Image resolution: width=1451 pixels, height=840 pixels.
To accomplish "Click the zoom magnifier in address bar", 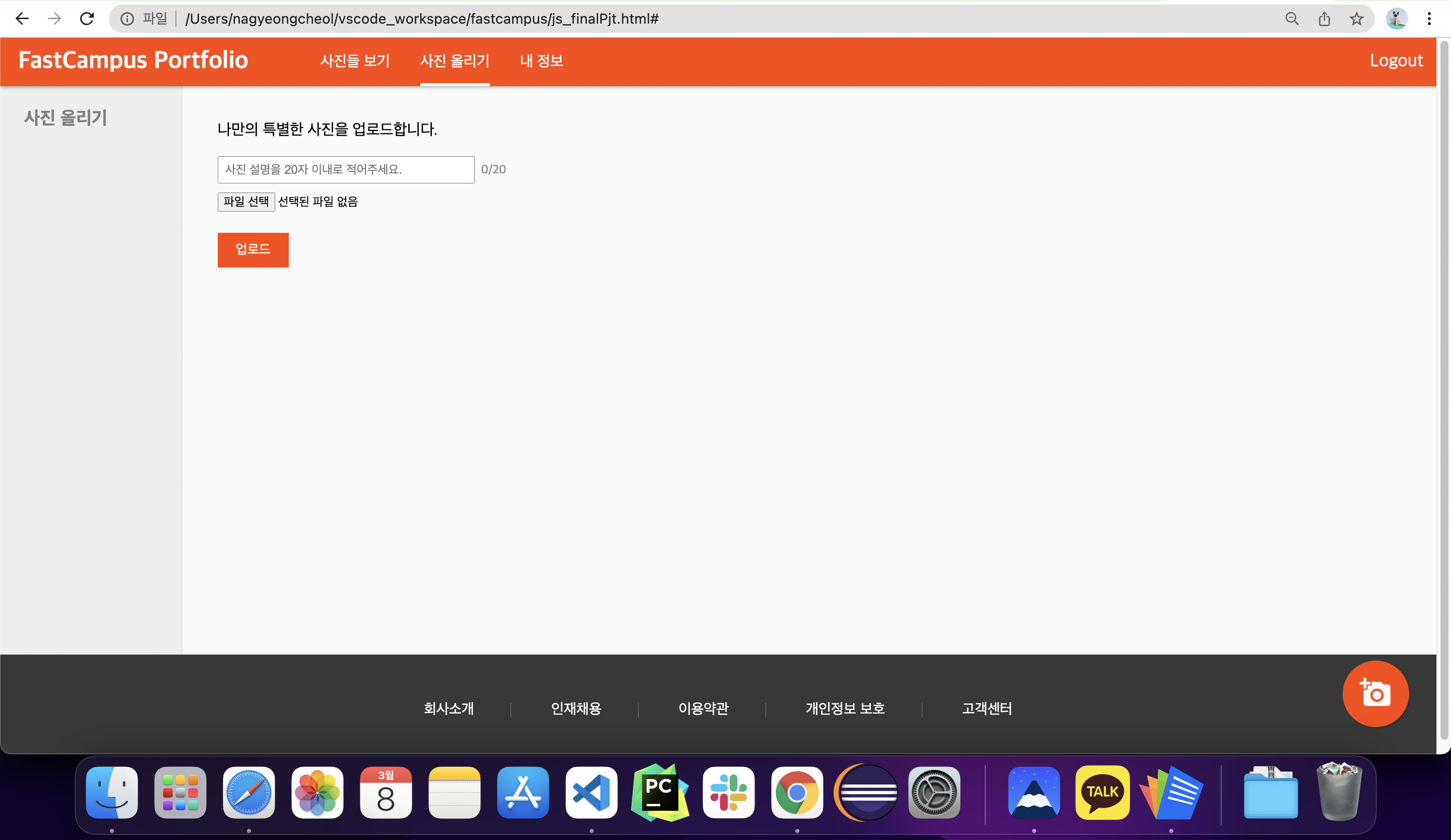I will [1292, 19].
